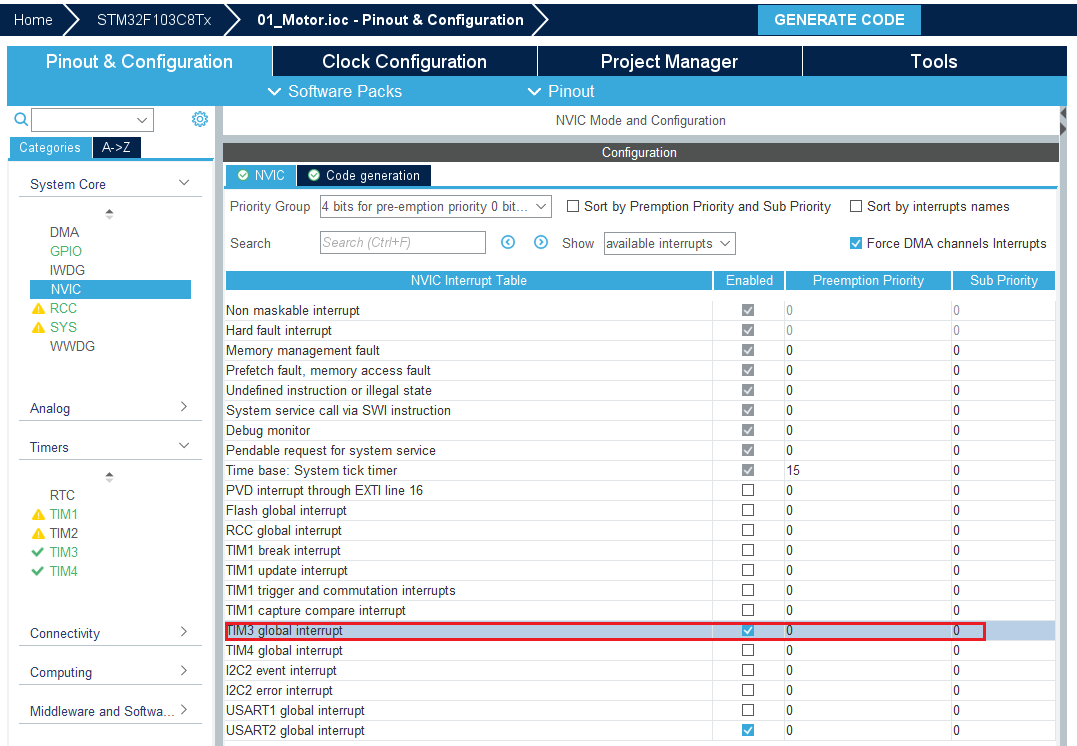Click the GENERATE CODE button
Viewport: 1077px width, 746px height.
tap(839, 20)
